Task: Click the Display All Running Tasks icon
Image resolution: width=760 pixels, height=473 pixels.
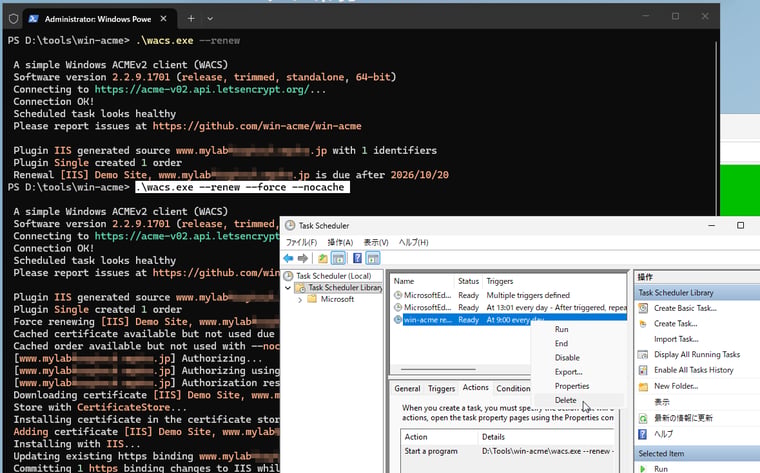Action: [643, 355]
